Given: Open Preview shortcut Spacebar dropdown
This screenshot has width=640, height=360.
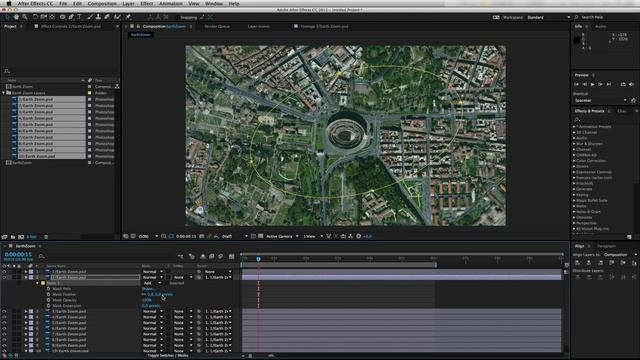Looking at the screenshot, I should point(600,100).
